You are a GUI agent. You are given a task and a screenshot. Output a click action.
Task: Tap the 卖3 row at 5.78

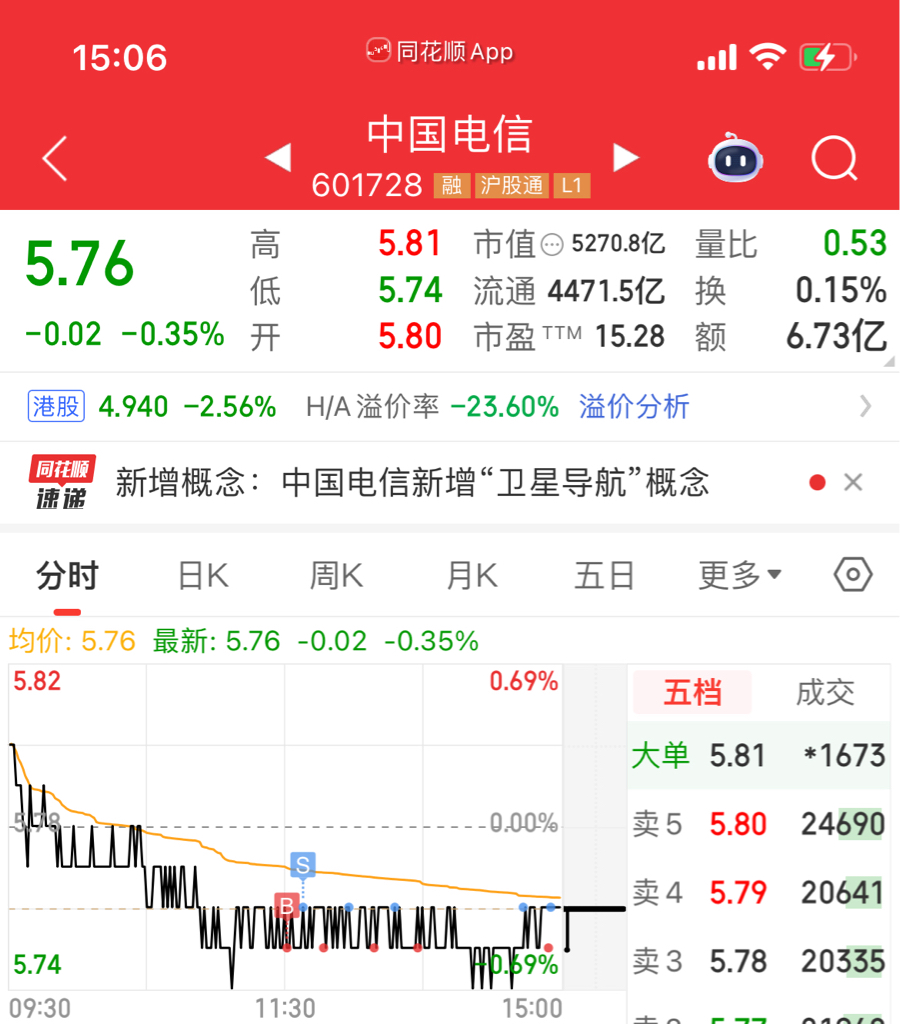click(x=758, y=961)
